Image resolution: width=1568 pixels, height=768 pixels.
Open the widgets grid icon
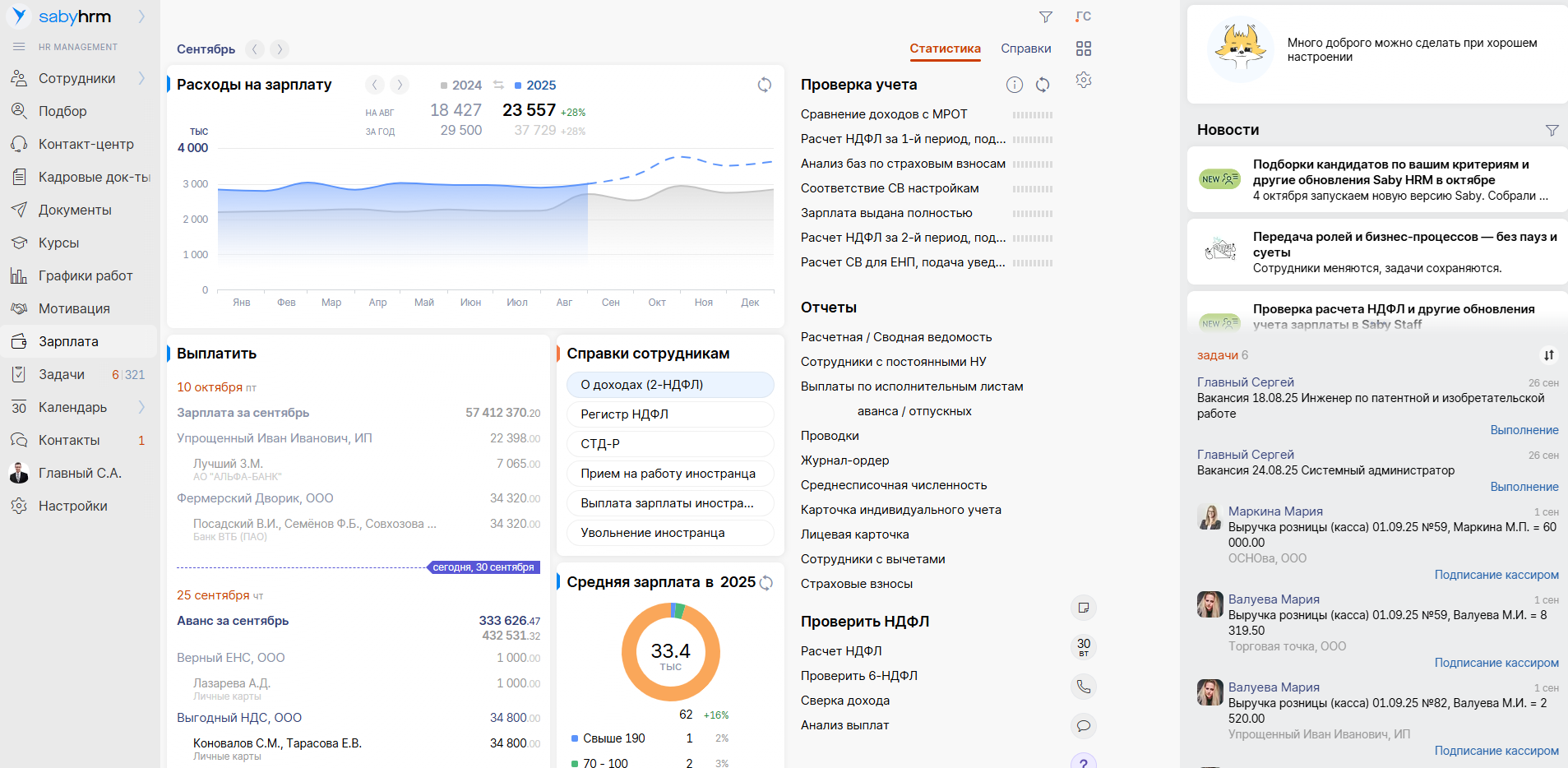click(1084, 49)
